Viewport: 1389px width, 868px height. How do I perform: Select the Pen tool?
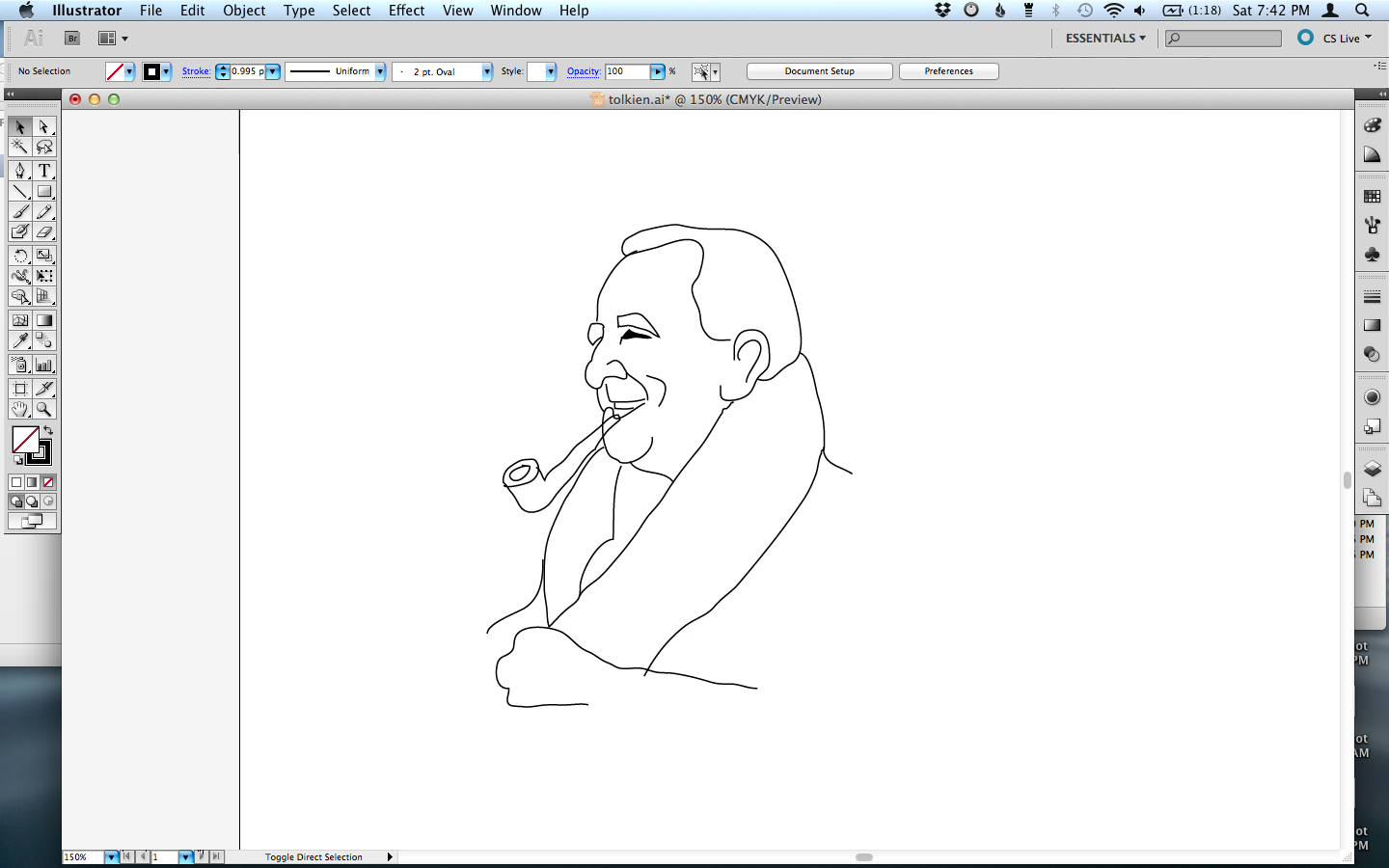(19, 171)
